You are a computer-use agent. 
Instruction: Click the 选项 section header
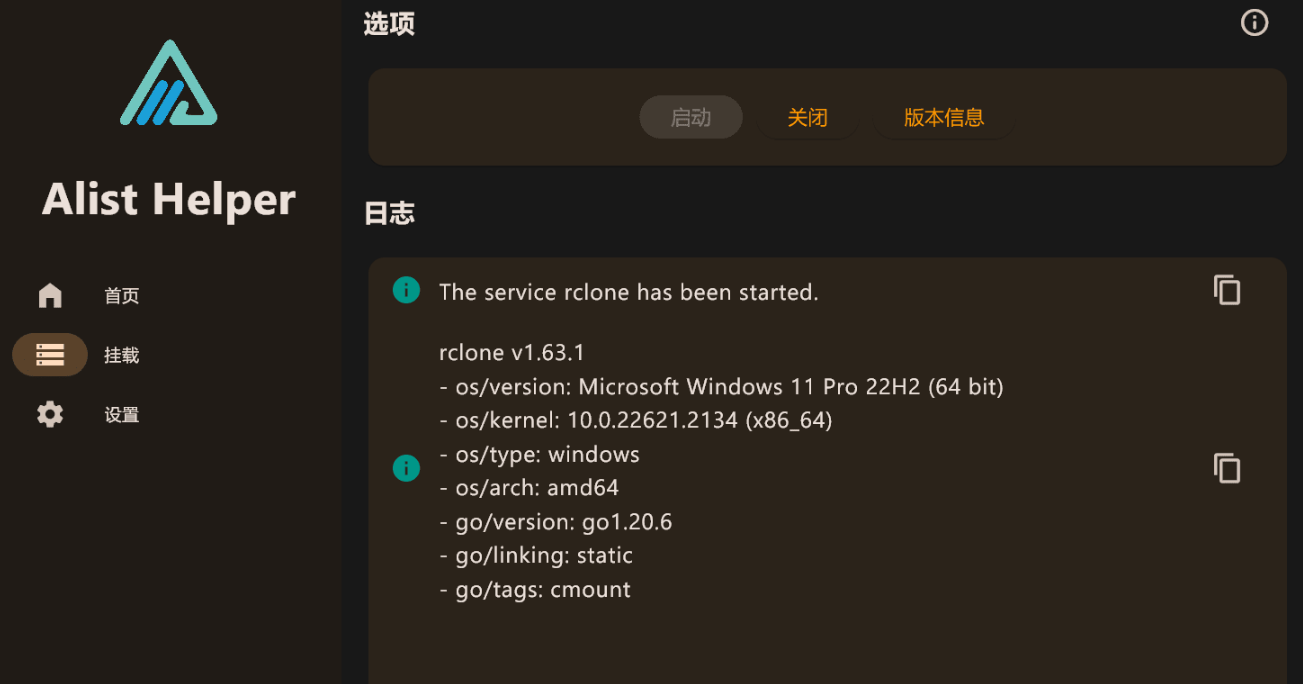388,24
